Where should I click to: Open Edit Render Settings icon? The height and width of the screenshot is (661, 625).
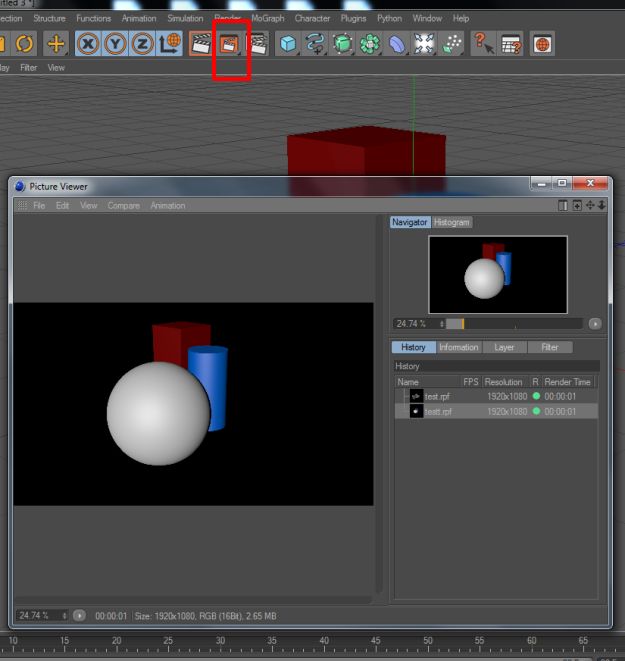[258, 44]
